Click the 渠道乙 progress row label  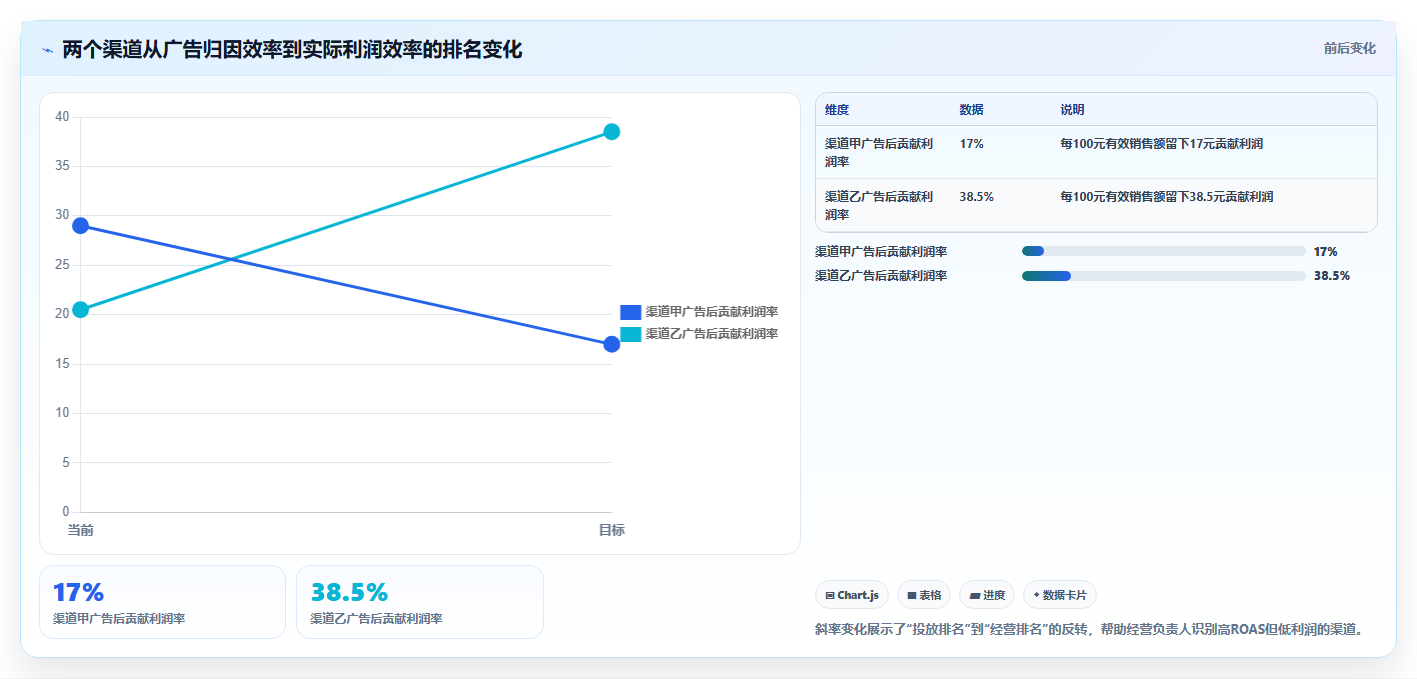click(881, 275)
